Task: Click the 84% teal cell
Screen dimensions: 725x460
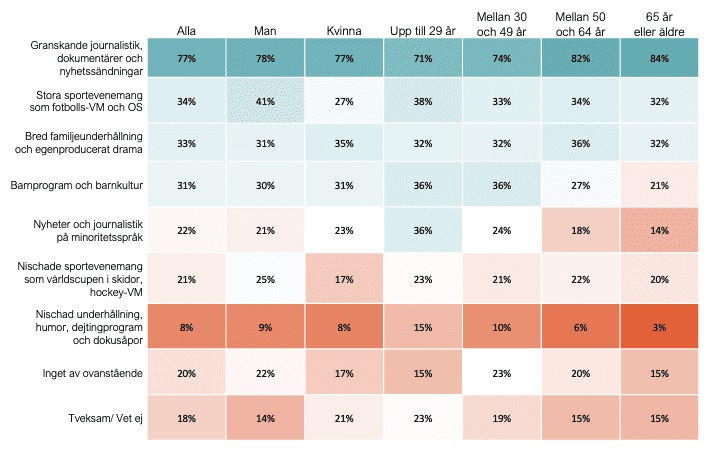Action: click(x=659, y=59)
